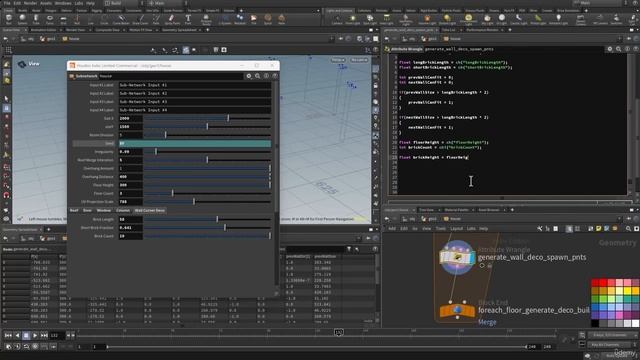Add new pane tab beside Geometry Spreadsheet
The width and height of the screenshot is (640, 360).
coord(208,30)
